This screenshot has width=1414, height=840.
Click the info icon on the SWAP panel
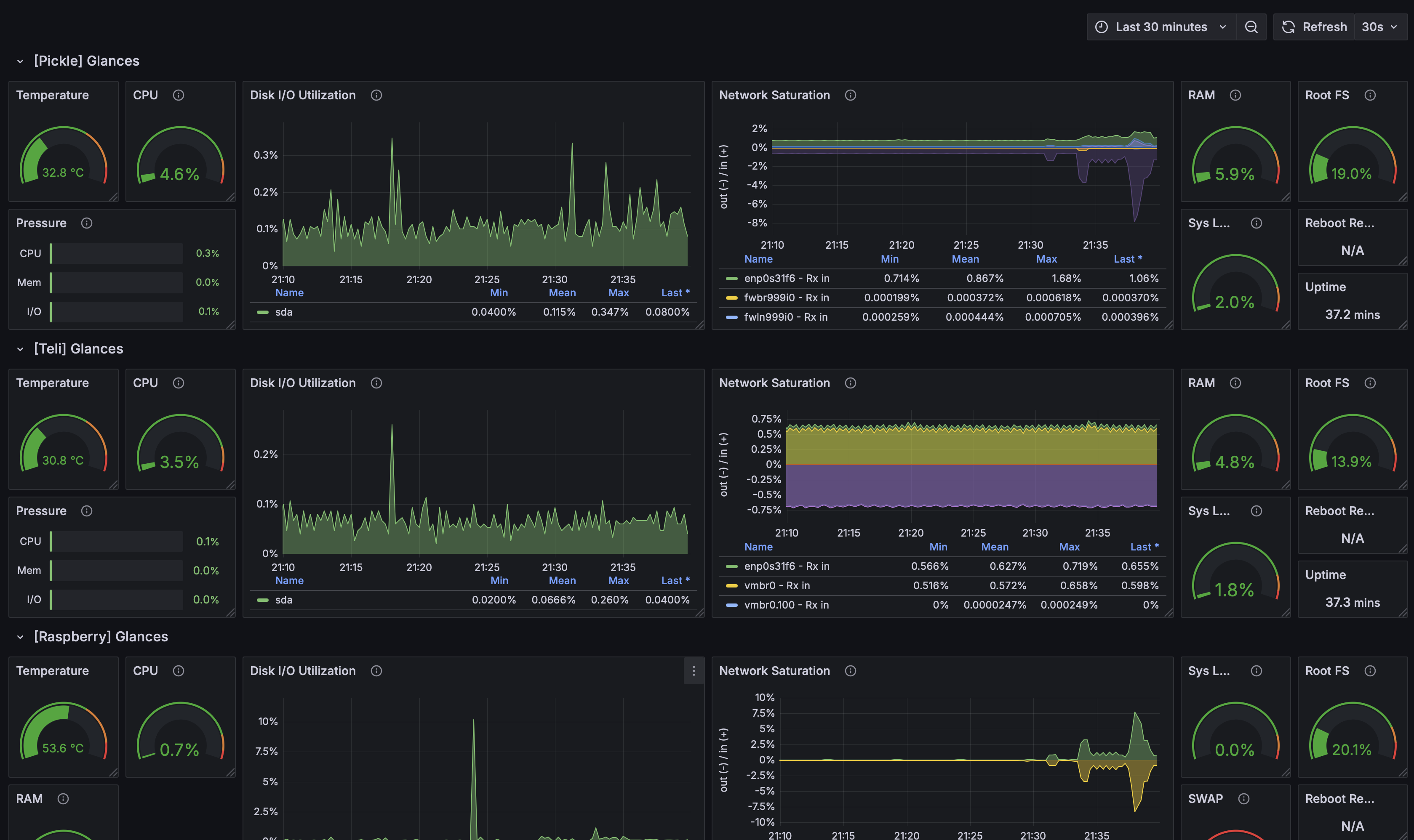1243,799
